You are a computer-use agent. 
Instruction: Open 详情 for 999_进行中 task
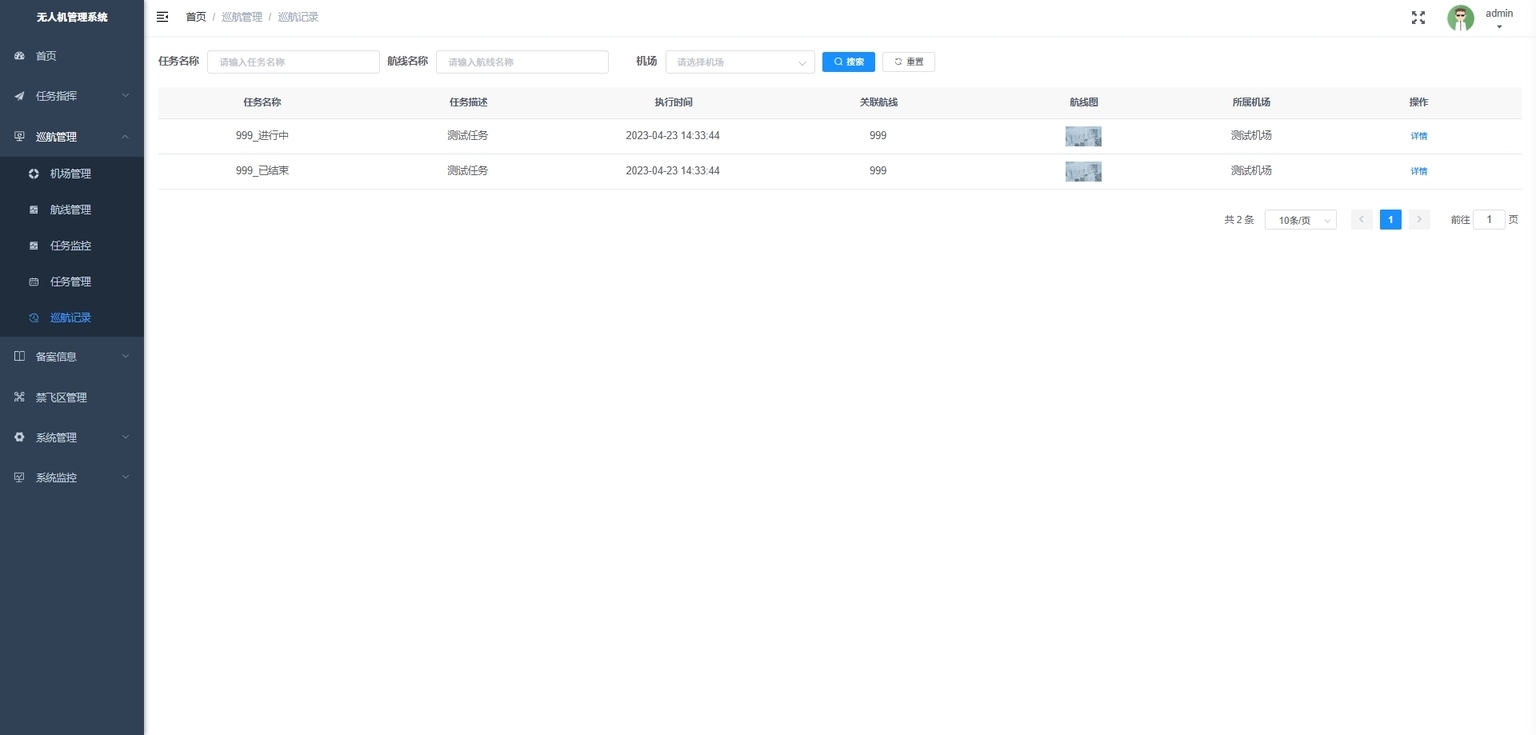click(x=1418, y=136)
